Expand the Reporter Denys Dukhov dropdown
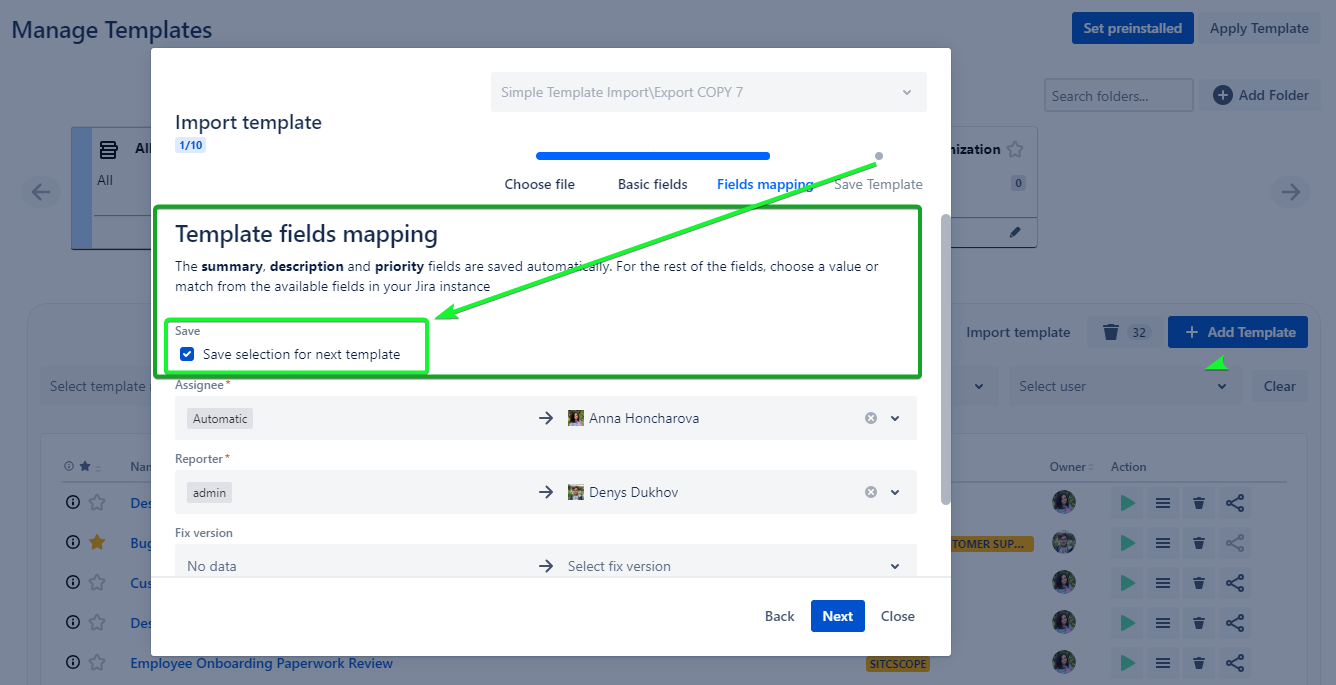Viewport: 1336px width, 685px height. [895, 492]
